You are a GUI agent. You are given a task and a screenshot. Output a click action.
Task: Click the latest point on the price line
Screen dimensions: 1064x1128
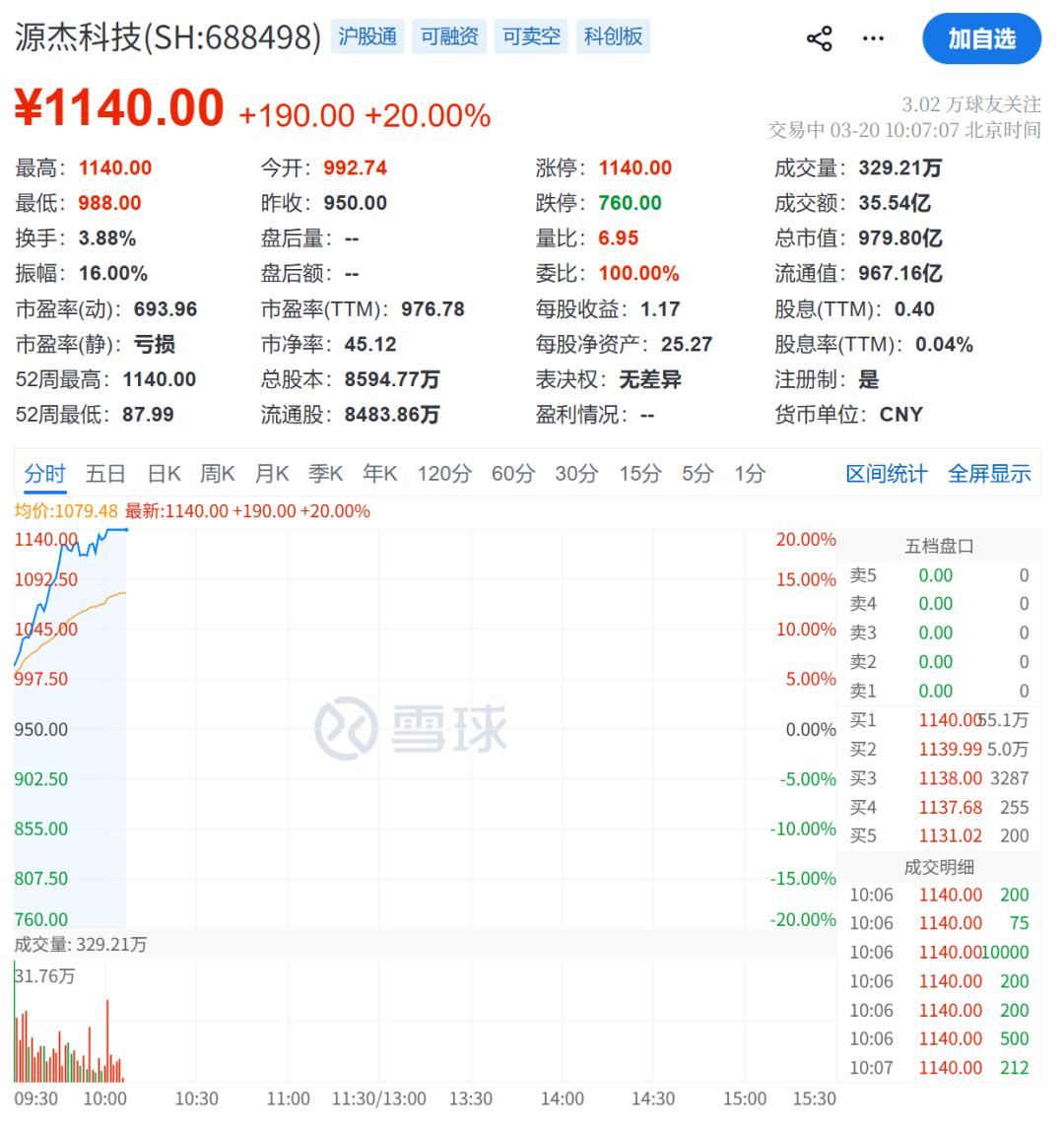coord(127,530)
